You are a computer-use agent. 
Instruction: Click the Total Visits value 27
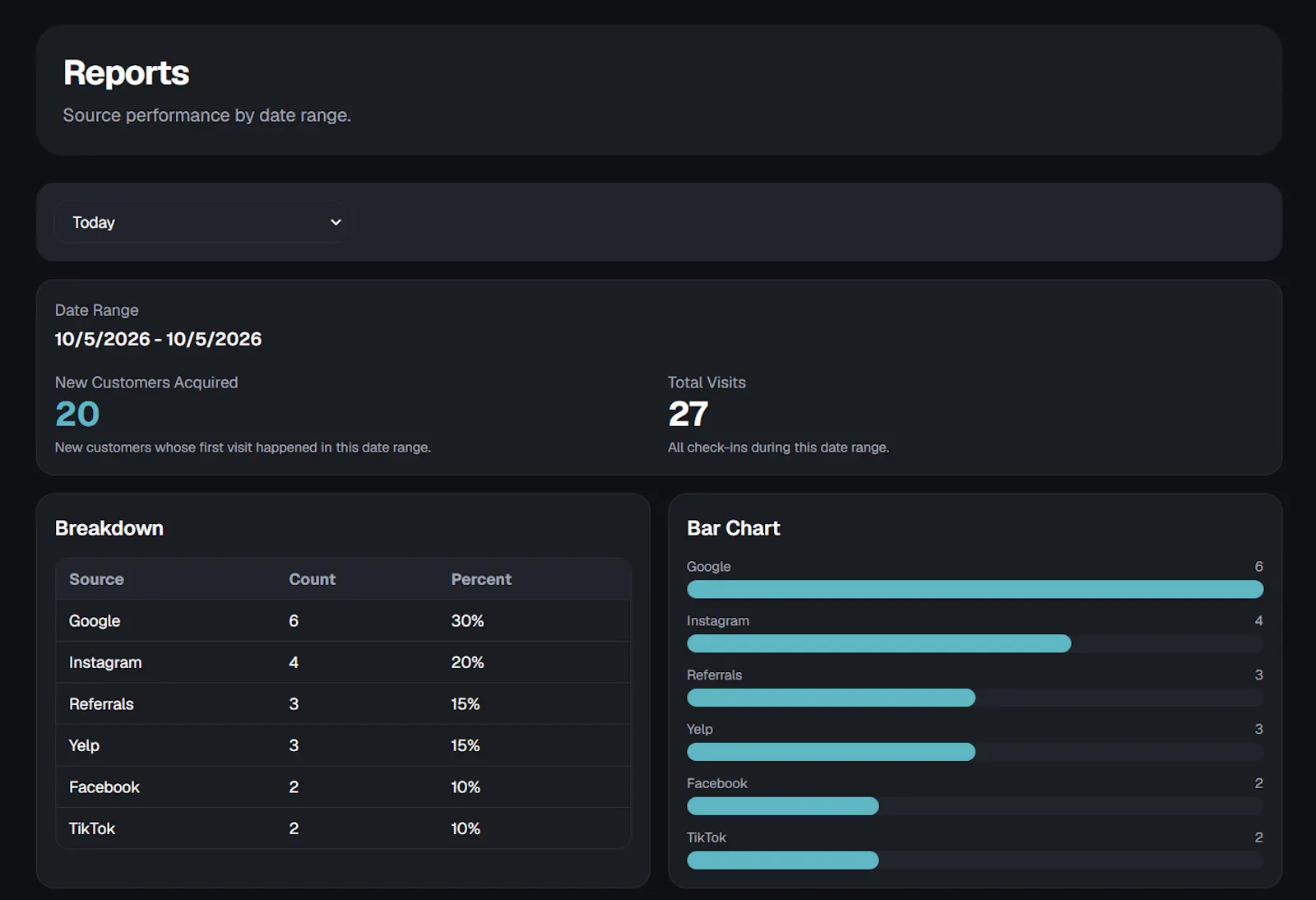(x=688, y=414)
